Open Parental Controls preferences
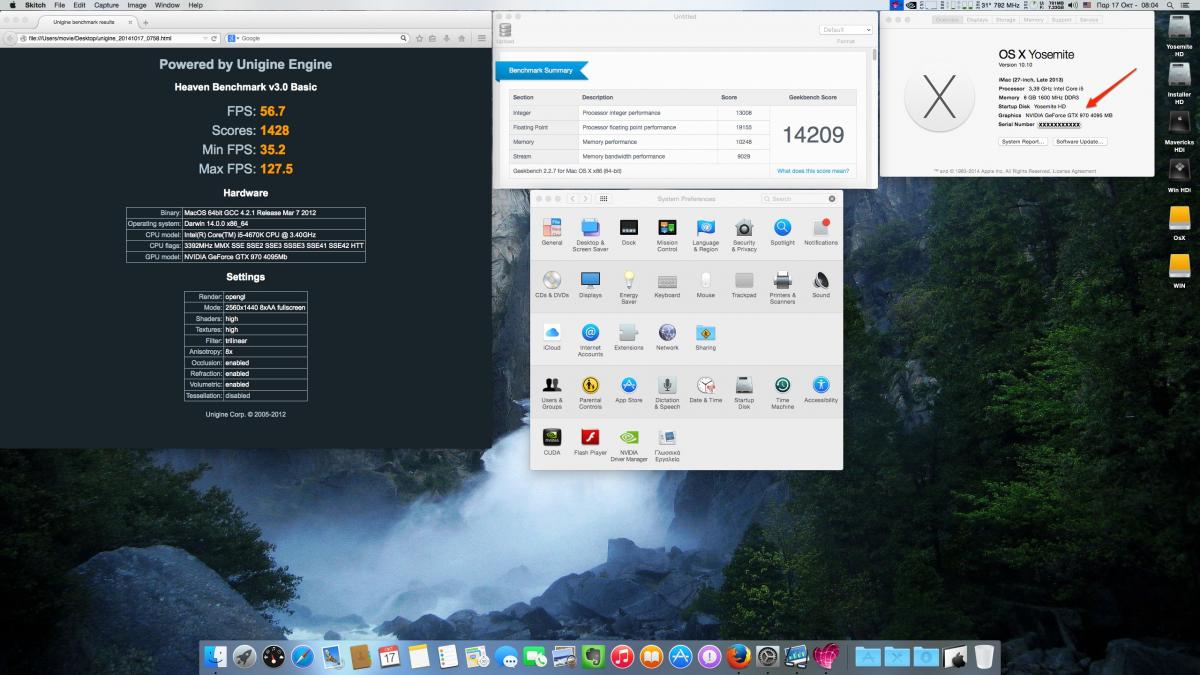Screen dimensions: 1200x675 [590, 391]
